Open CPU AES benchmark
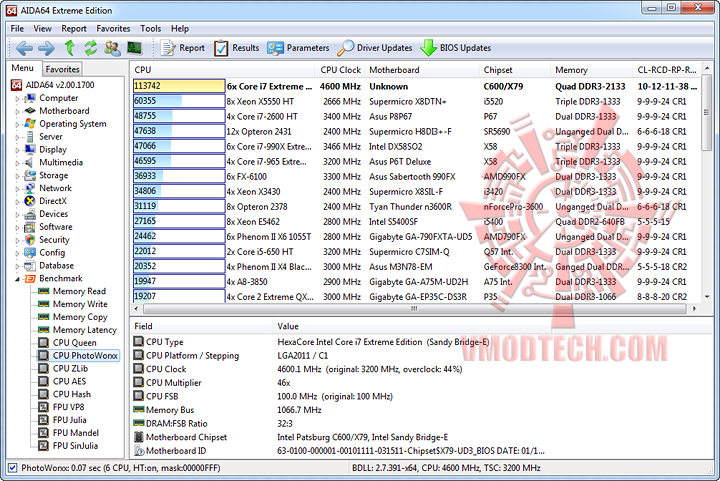This screenshot has width=720, height=481. pos(62,381)
